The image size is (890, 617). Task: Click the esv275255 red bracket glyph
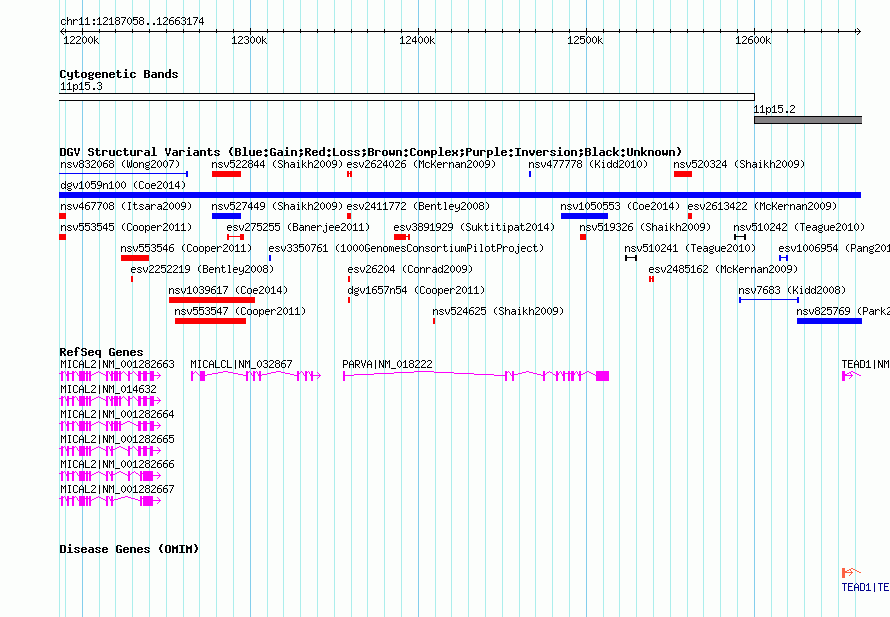[236, 237]
